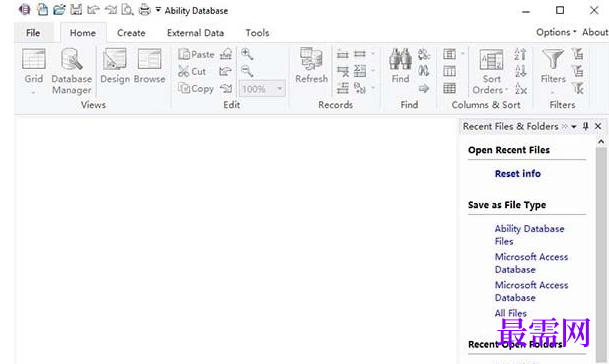Click the printer icon in title bar
The width and height of the screenshot is (609, 364).
[x=144, y=9]
